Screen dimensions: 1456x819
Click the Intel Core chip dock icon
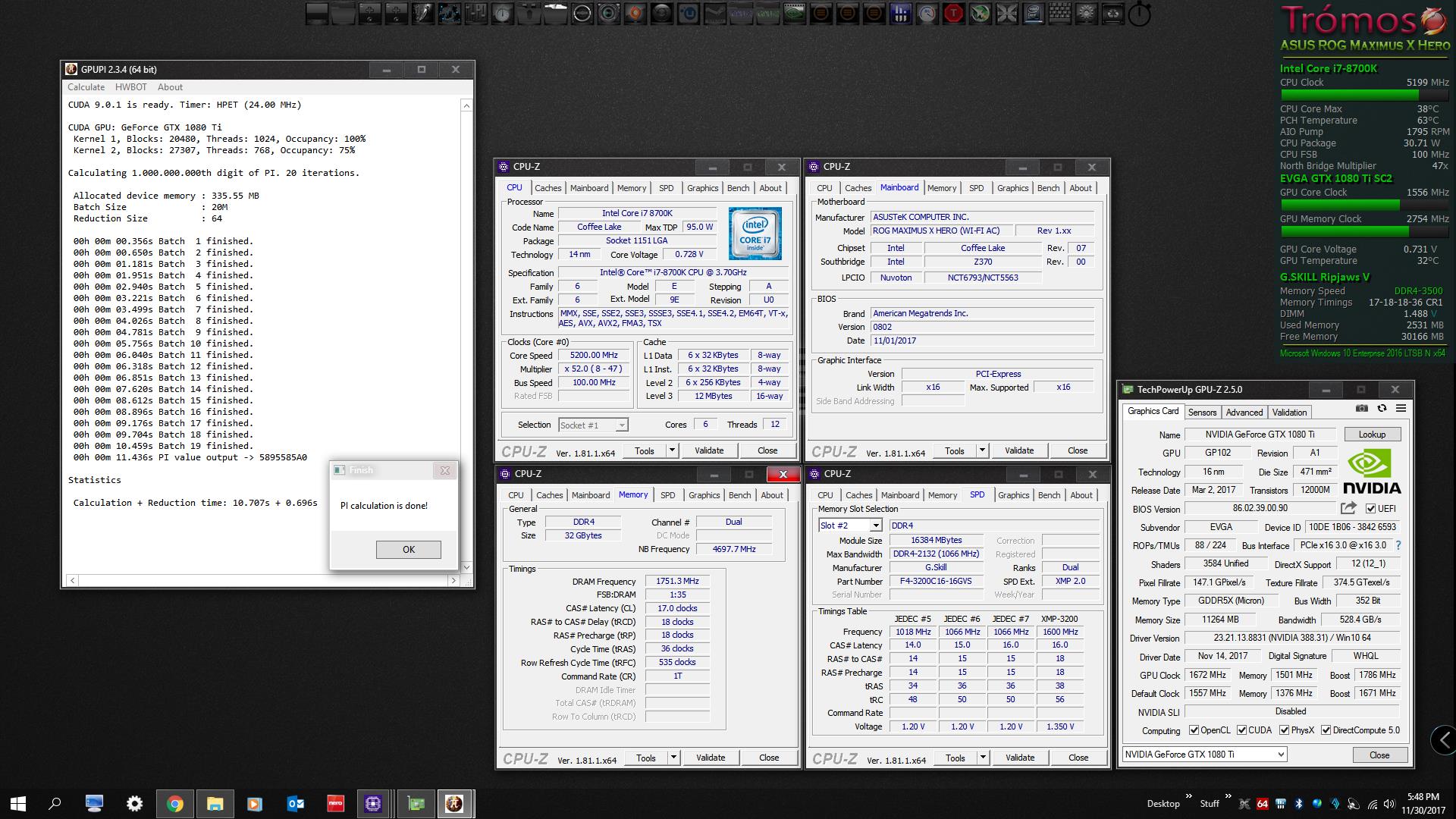tap(1032, 13)
